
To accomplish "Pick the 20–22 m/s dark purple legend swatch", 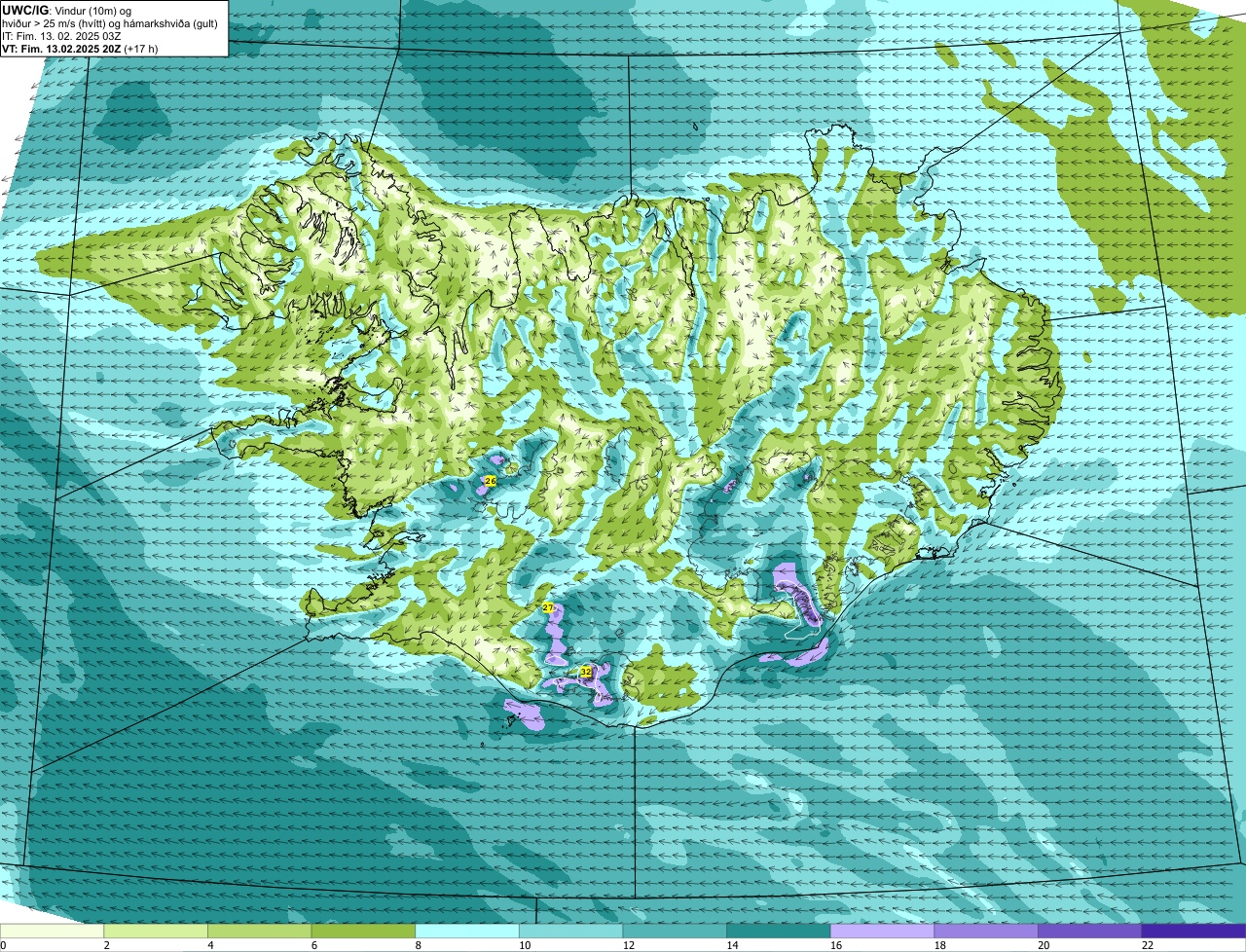I will [1090, 932].
